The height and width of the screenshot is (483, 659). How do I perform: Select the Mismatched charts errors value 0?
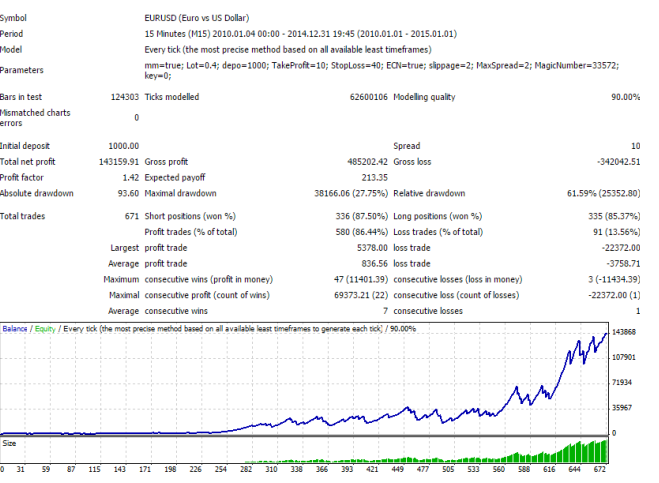coord(137,118)
